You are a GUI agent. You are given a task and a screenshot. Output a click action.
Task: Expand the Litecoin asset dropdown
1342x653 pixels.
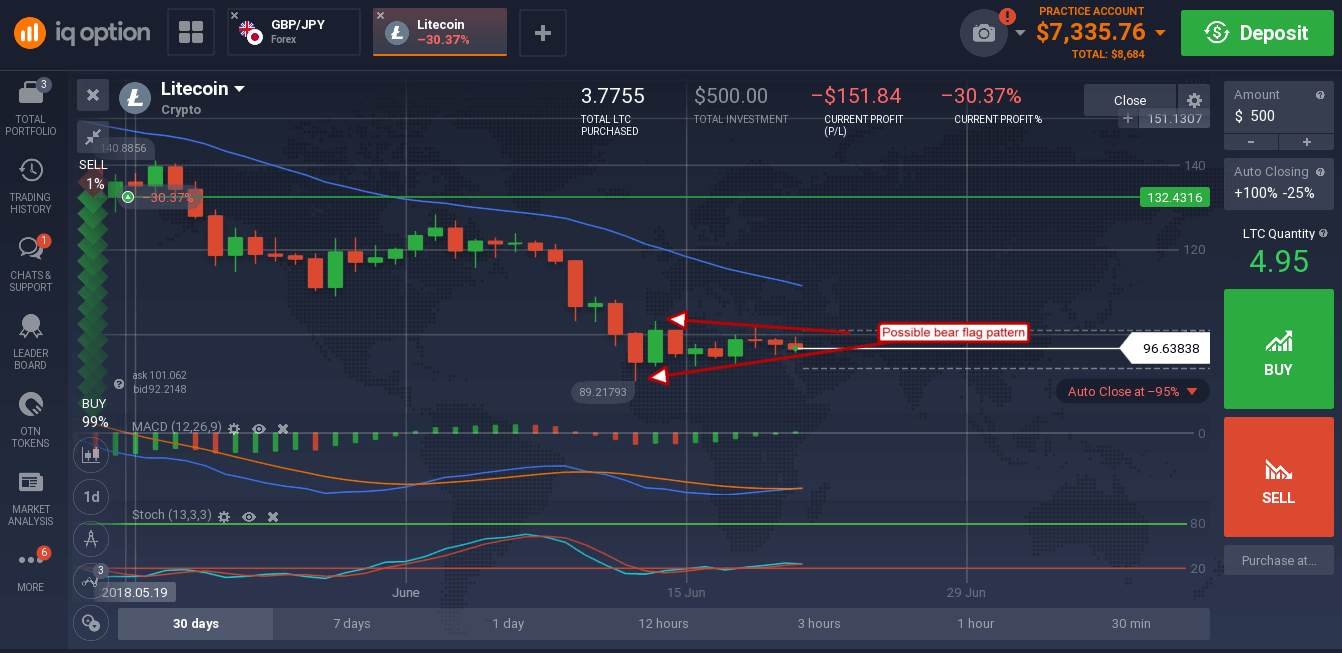click(239, 89)
